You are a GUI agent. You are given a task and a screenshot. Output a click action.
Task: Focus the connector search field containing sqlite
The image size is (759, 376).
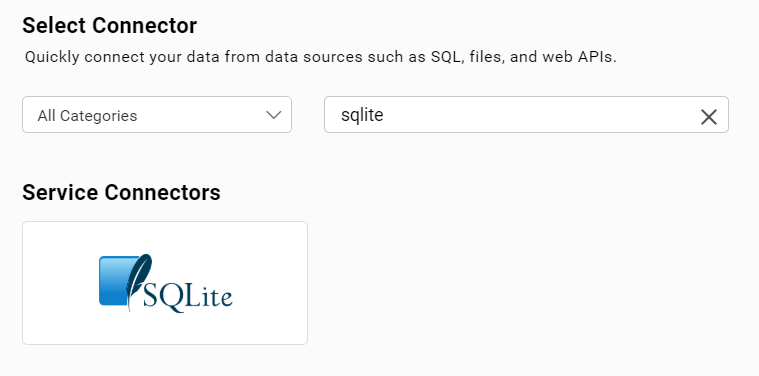click(526, 115)
